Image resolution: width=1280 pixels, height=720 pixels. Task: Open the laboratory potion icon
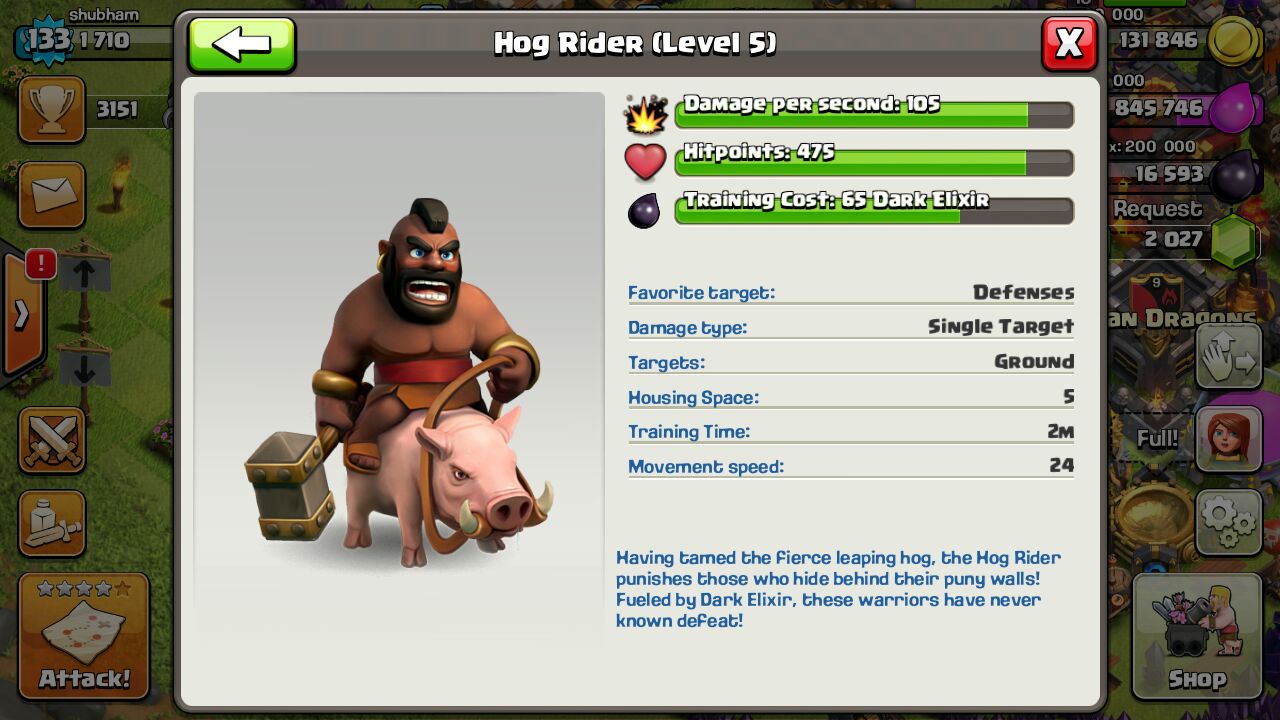[x=52, y=523]
